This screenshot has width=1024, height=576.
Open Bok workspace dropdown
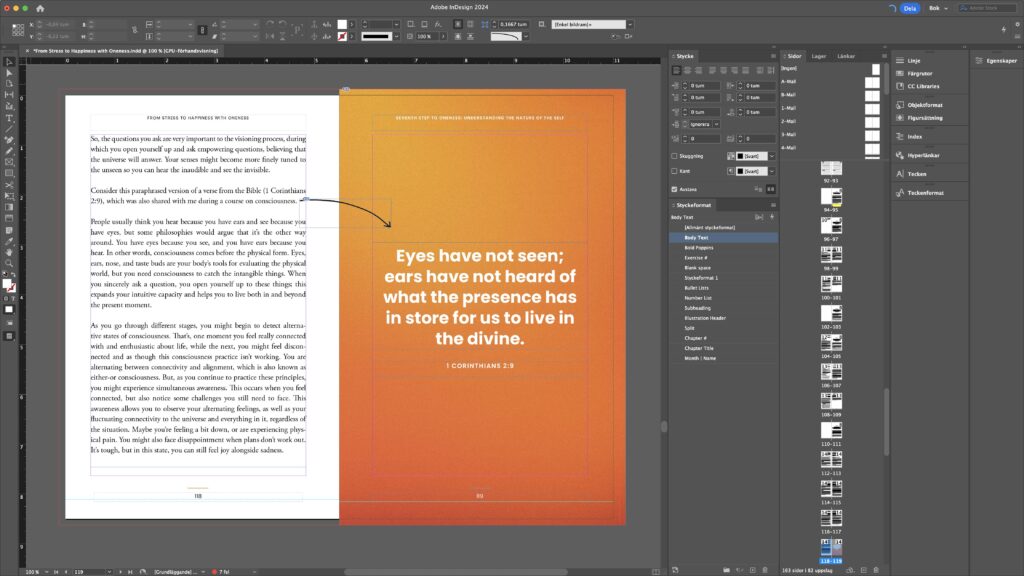938,8
